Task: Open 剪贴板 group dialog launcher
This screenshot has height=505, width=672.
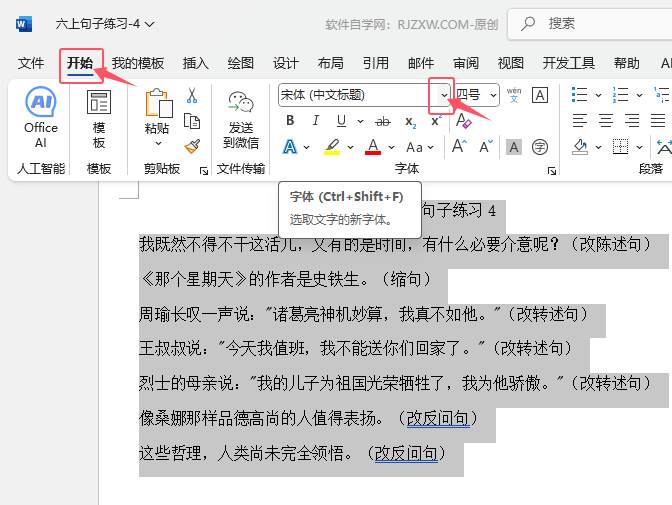Action: [204, 171]
